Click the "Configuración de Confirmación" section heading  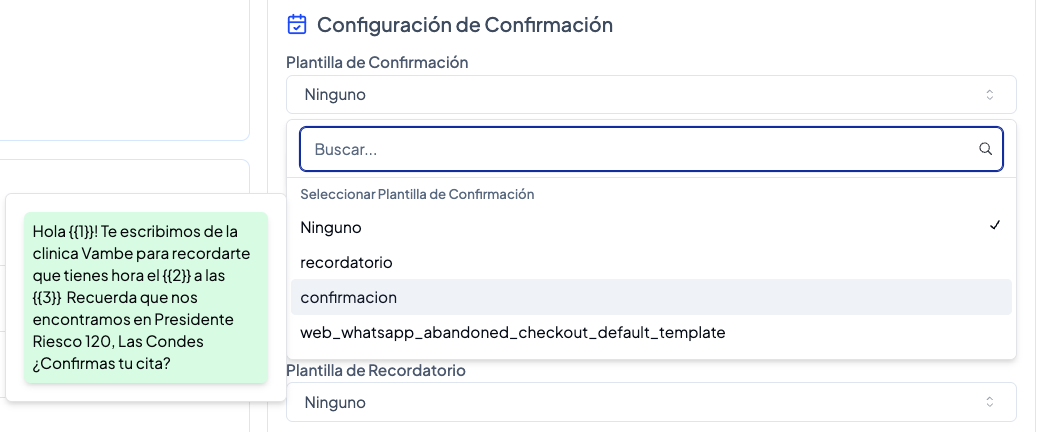pos(464,24)
